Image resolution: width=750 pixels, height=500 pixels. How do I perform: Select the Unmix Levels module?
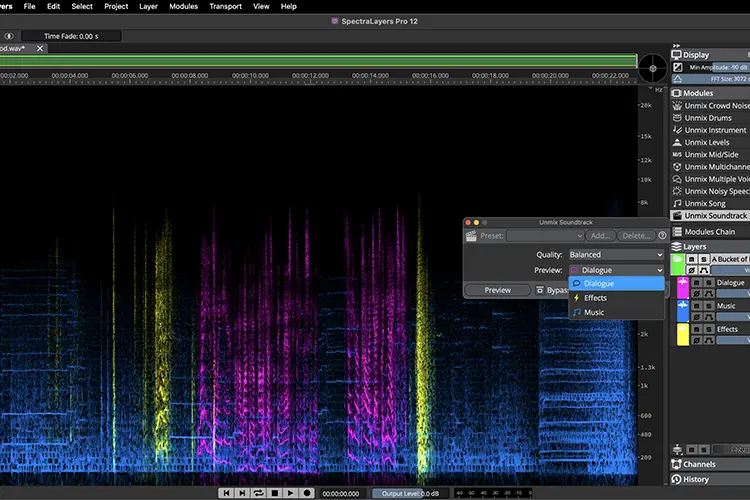click(710, 143)
